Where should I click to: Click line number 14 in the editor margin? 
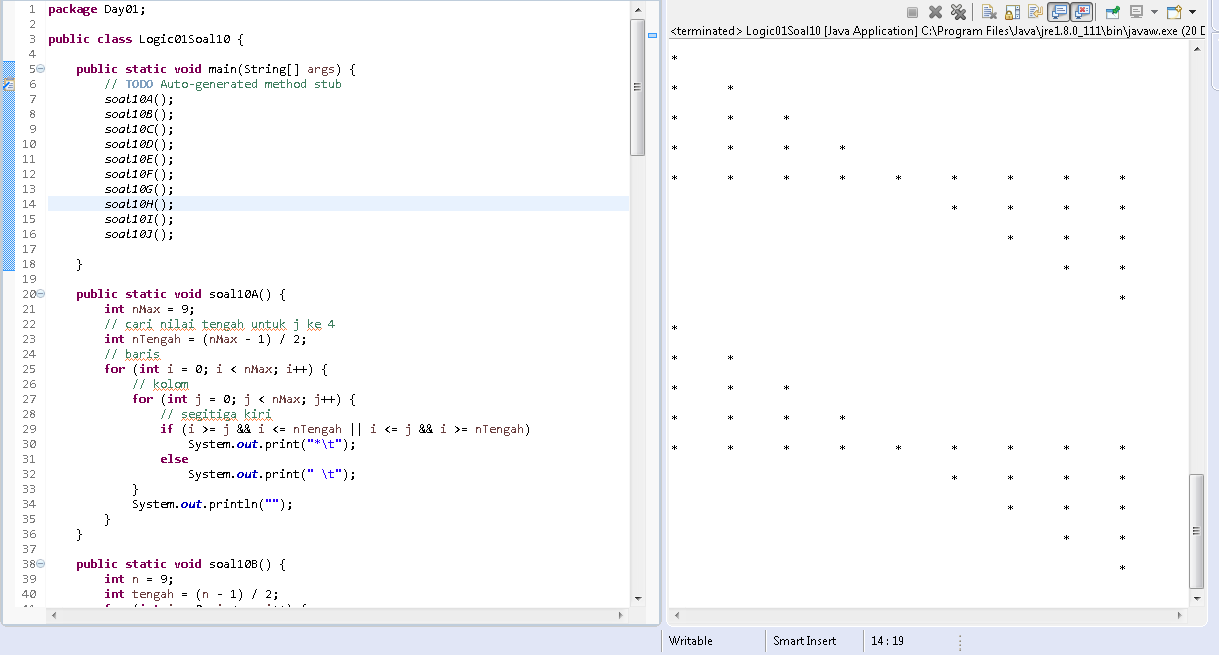point(29,203)
